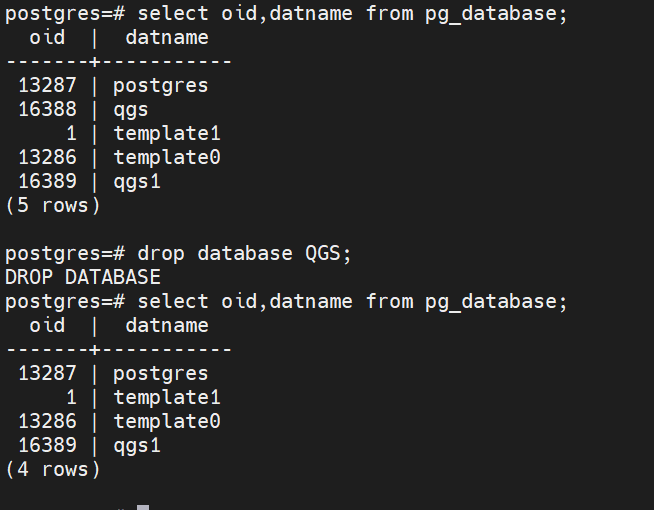Click oid value 13287 in second table
The width and height of the screenshot is (654, 510).
[x=47, y=373]
